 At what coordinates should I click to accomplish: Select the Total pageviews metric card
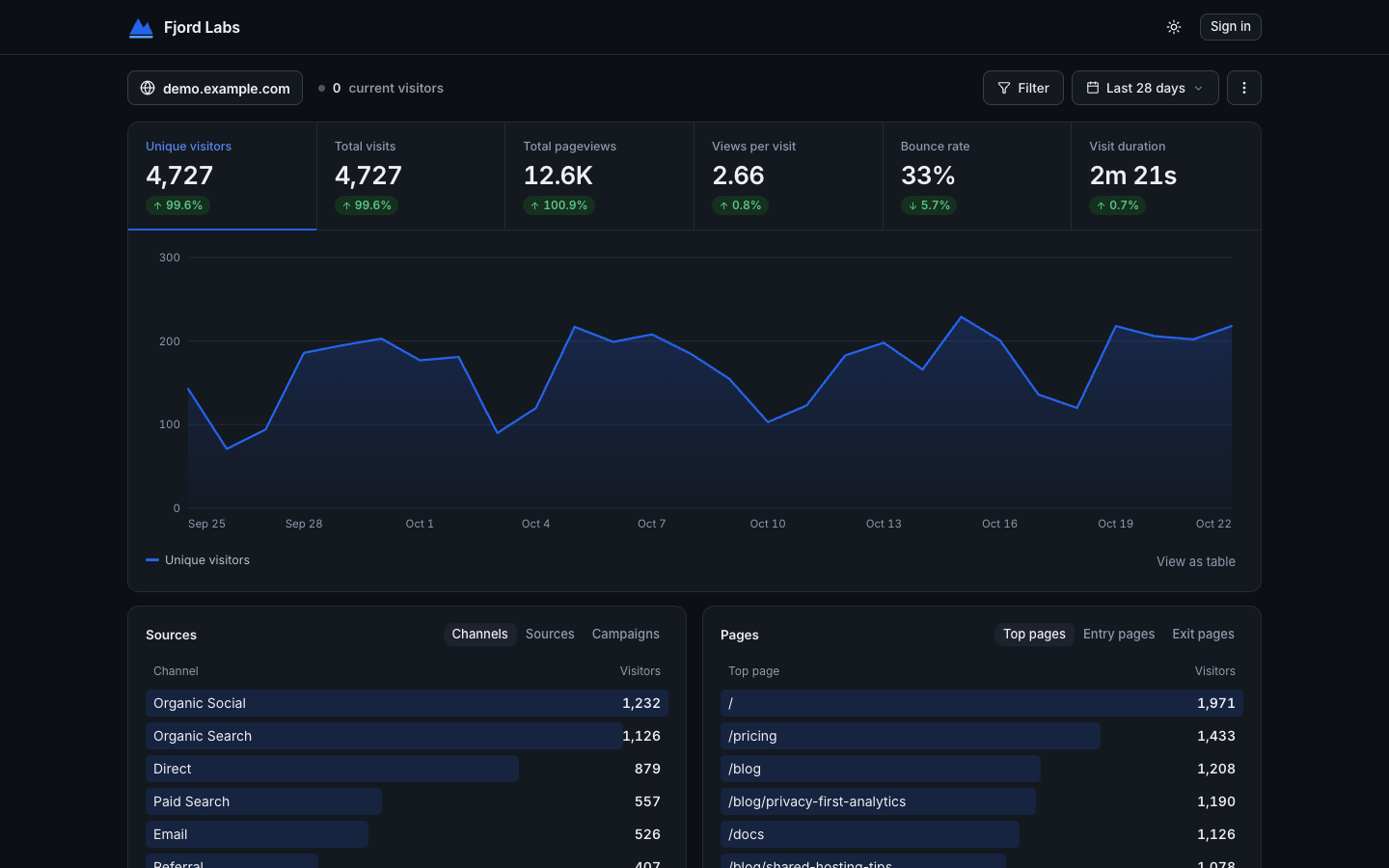tap(599, 176)
